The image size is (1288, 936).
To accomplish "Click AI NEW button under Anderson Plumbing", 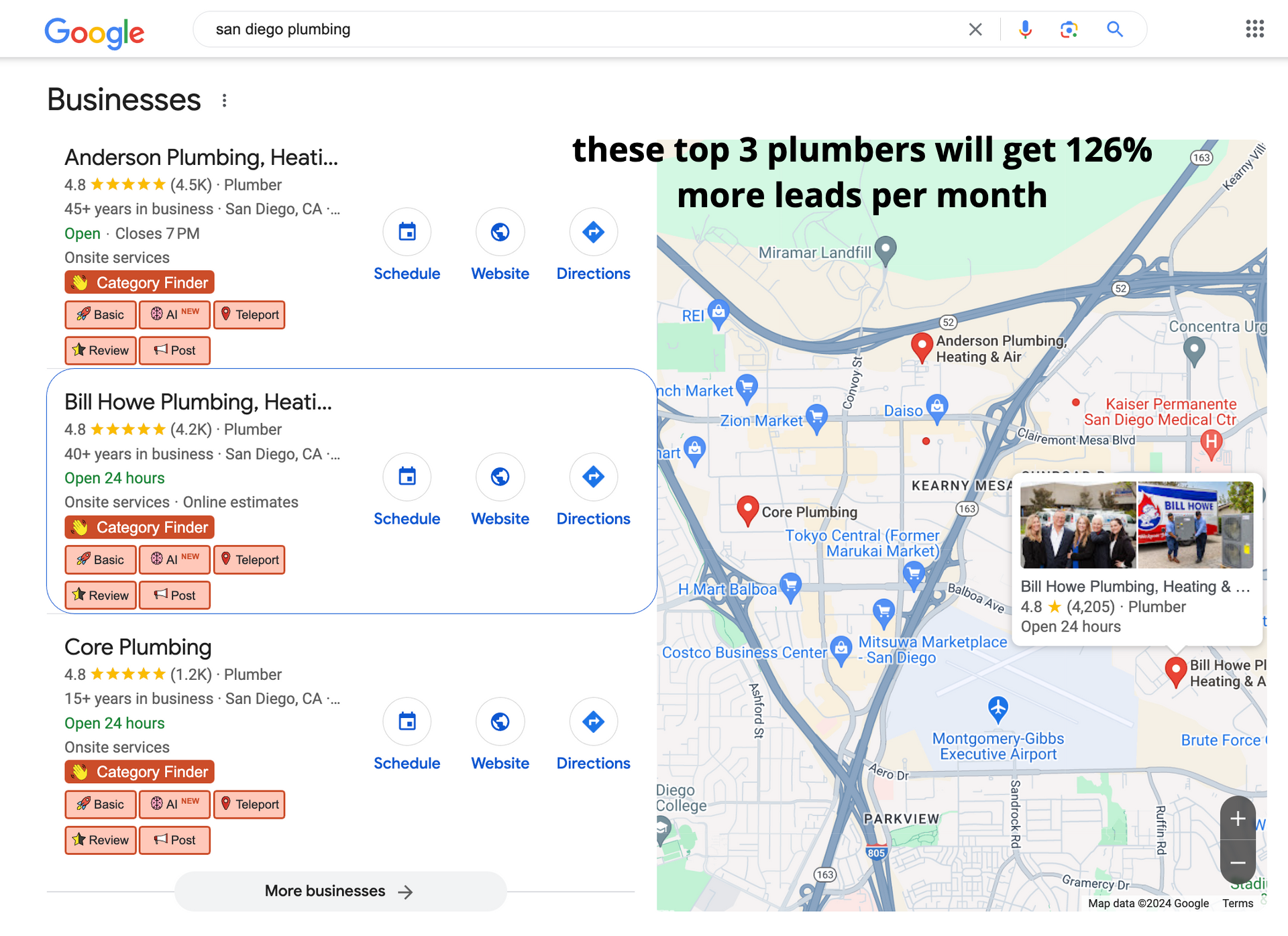I will click(x=174, y=314).
